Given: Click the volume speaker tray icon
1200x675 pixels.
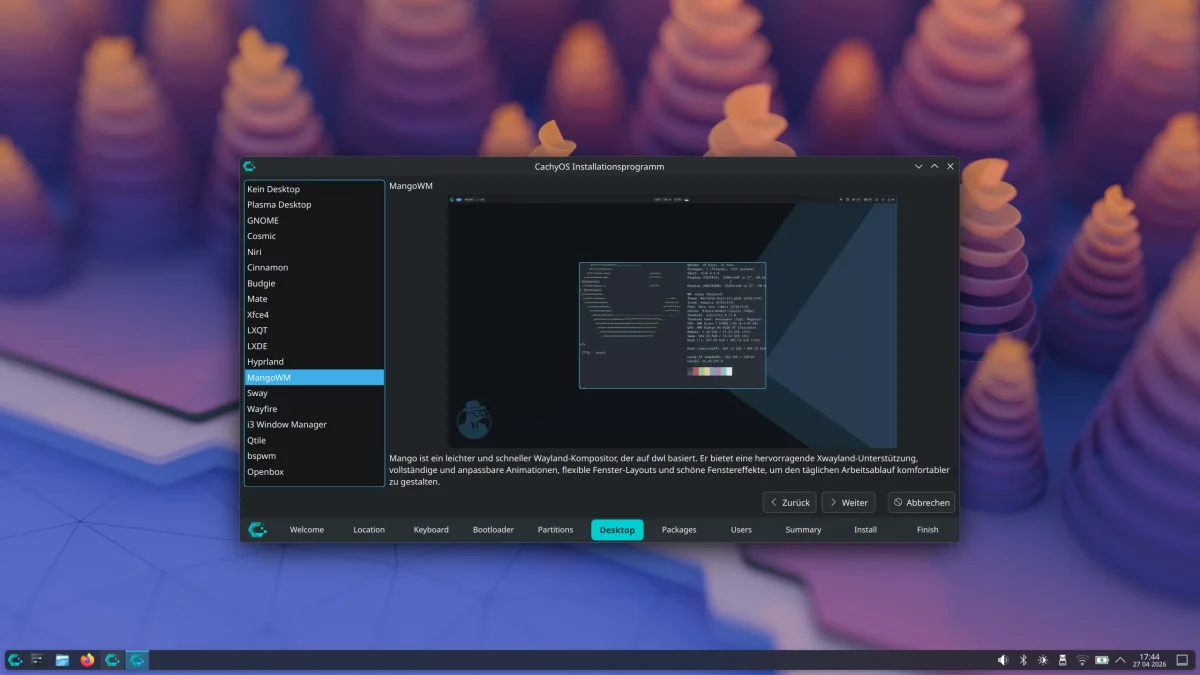Looking at the screenshot, I should [1003, 660].
